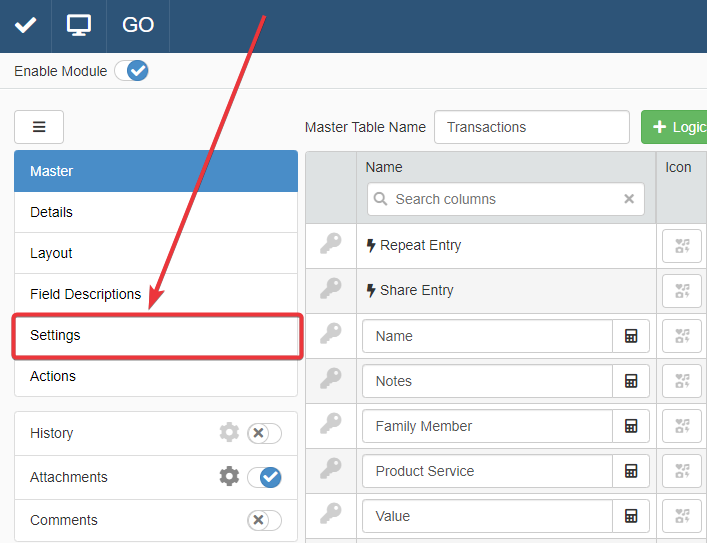Screen dimensions: 707x543
Task: Click the checkmark save icon
Action: click(25, 25)
